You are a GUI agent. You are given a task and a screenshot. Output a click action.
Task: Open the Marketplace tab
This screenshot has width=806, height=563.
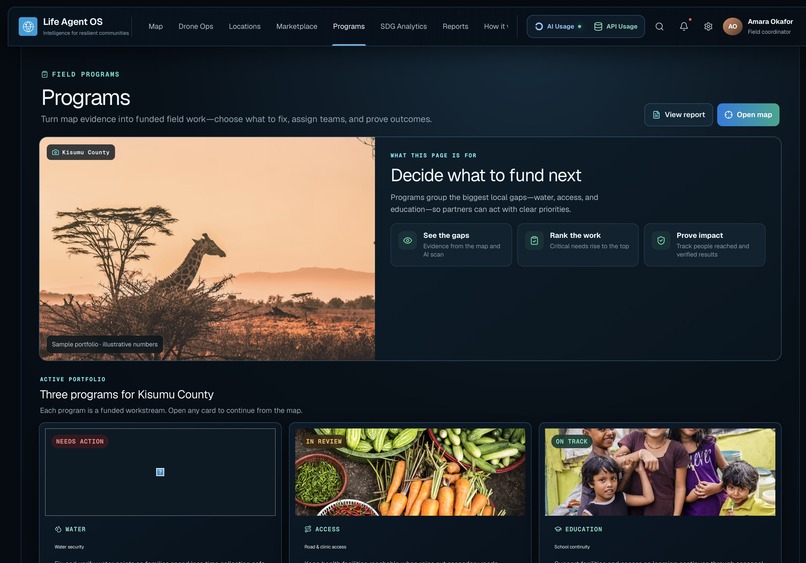click(x=297, y=26)
